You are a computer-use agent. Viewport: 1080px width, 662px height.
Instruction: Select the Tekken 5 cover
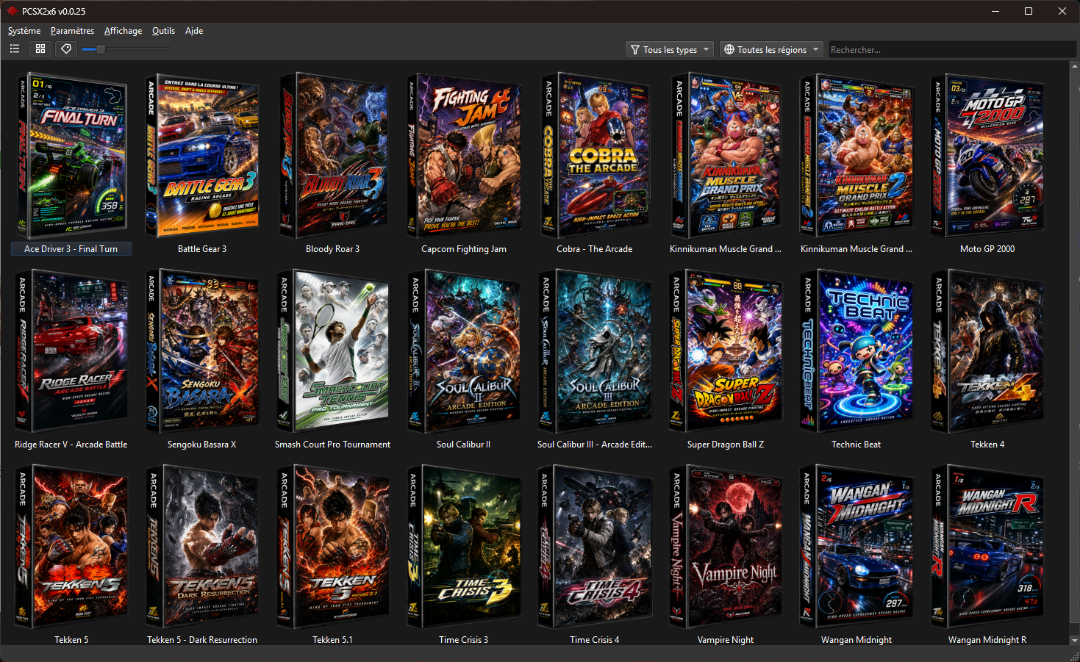click(71, 546)
